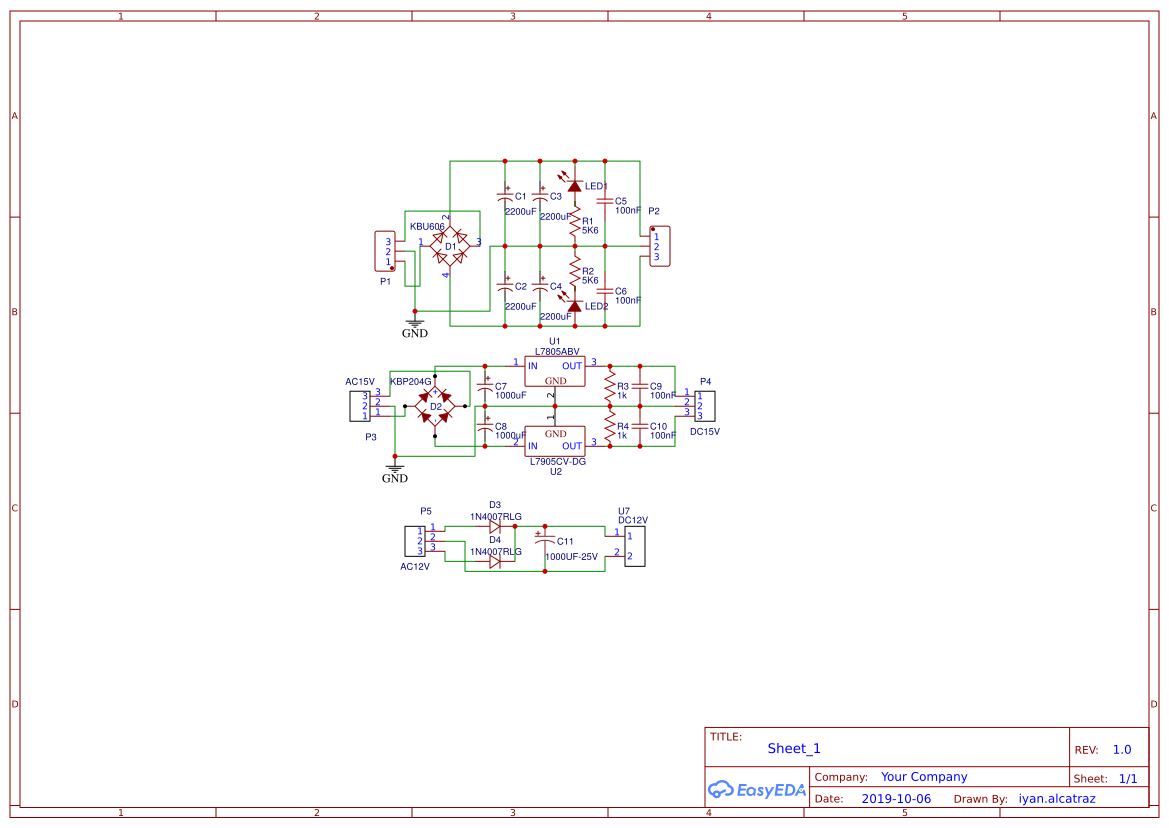This screenshot has width=1169, height=828.
Task: Select the 1N4007RLG label under D3
Action: point(496,516)
